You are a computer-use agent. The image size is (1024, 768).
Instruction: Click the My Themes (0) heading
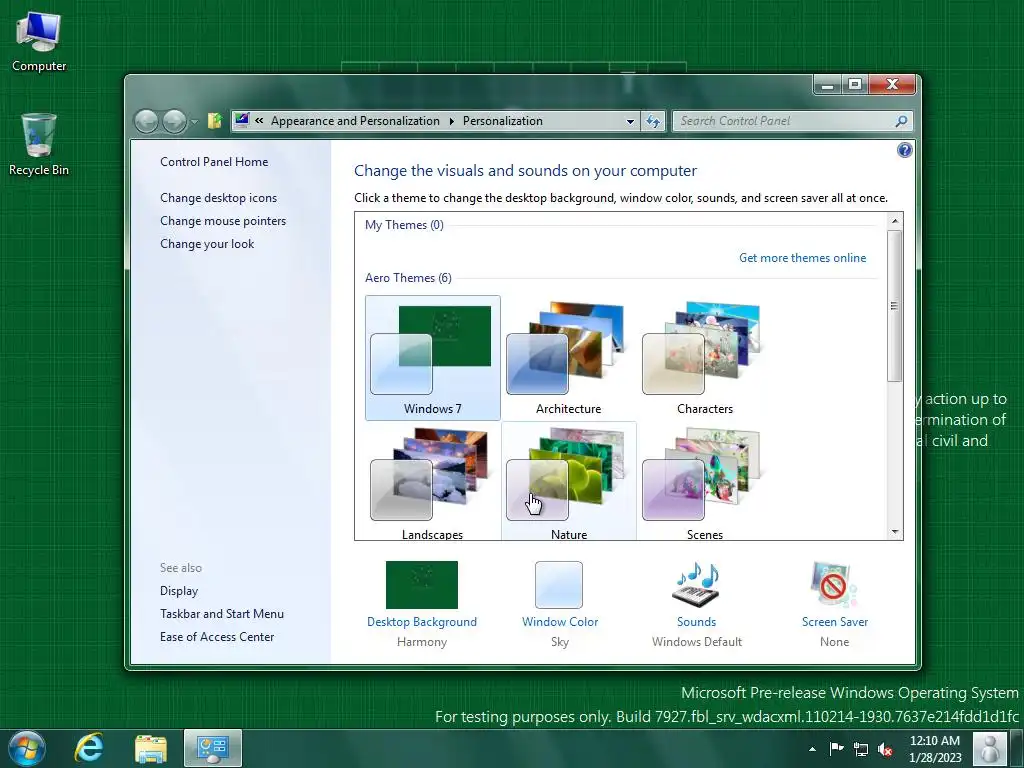(404, 225)
